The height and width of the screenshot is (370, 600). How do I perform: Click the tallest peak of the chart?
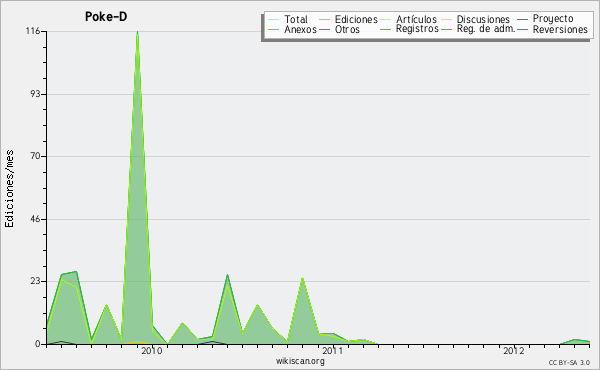click(x=137, y=33)
